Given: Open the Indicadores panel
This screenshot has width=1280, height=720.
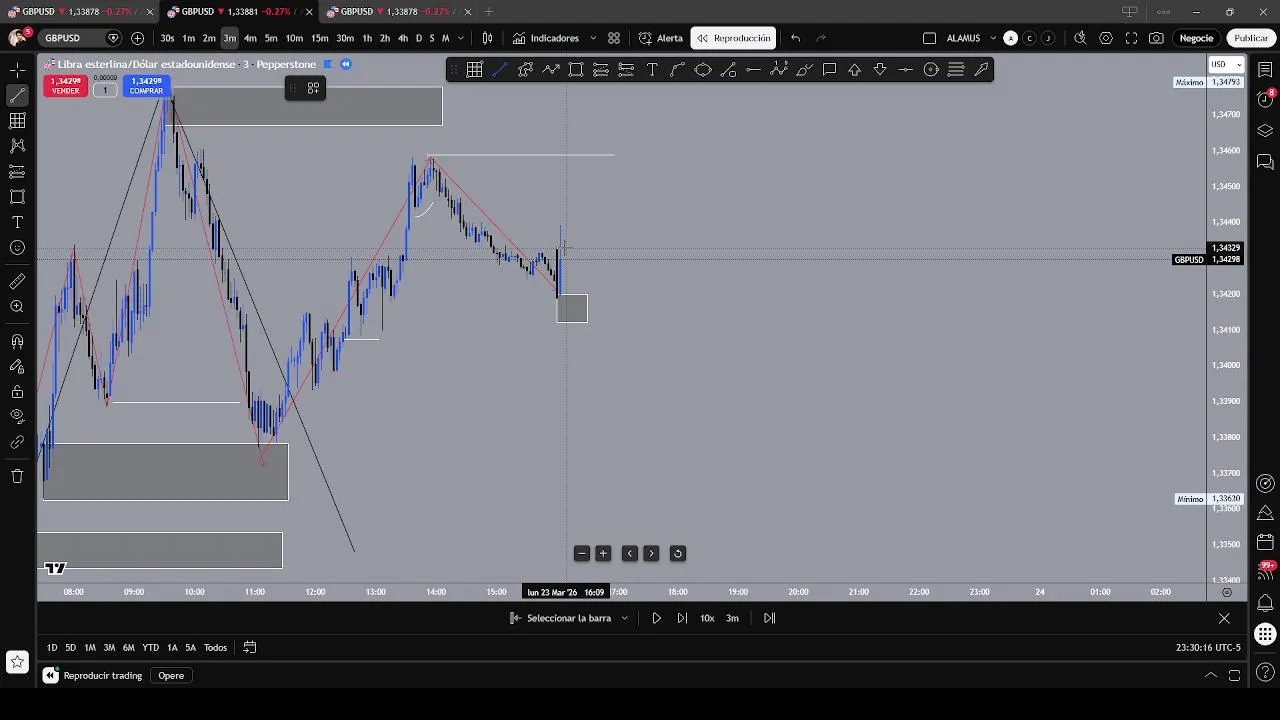Looking at the screenshot, I should [x=546, y=38].
